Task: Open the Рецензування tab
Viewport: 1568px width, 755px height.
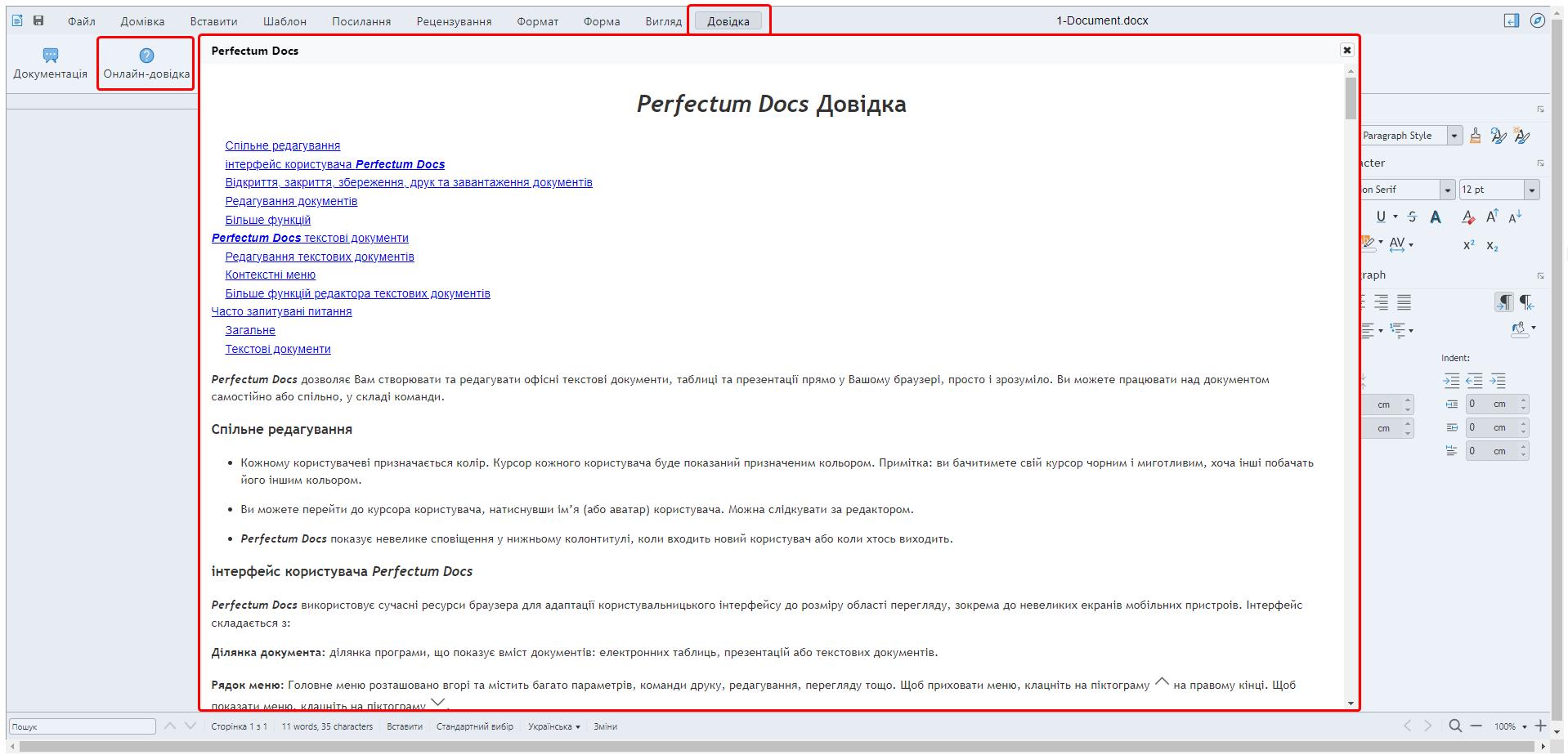Action: click(x=454, y=21)
